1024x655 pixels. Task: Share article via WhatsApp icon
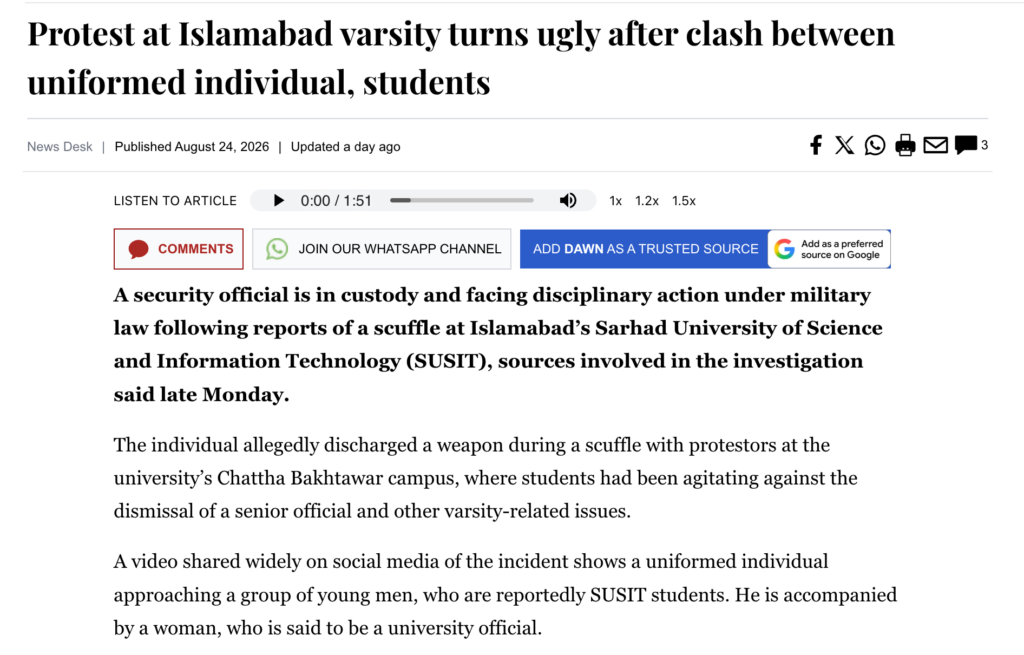point(874,145)
